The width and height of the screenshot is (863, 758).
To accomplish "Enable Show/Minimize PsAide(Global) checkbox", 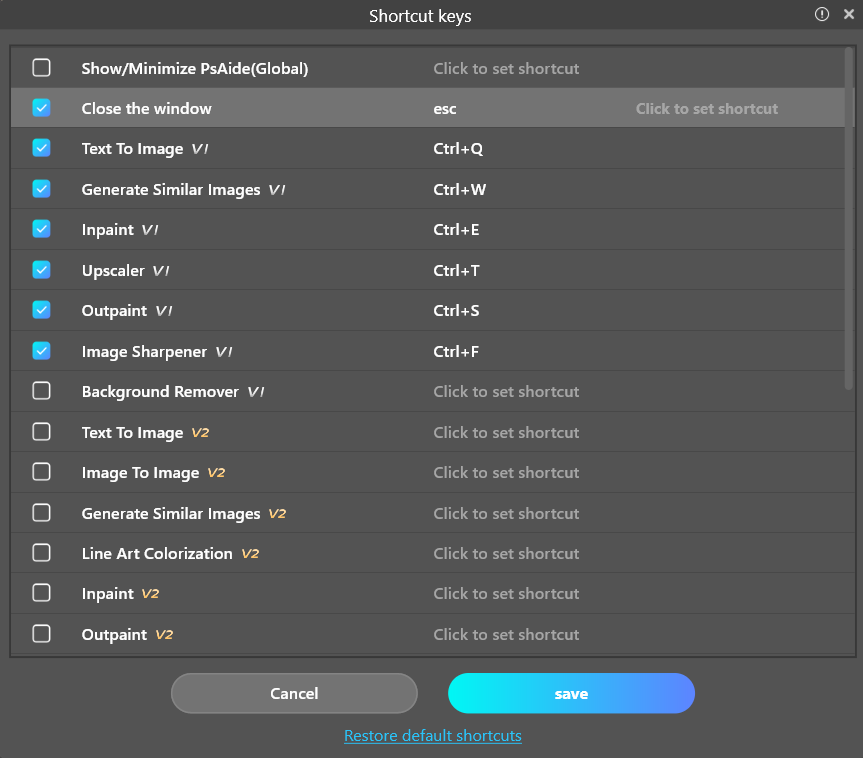I will [41, 68].
